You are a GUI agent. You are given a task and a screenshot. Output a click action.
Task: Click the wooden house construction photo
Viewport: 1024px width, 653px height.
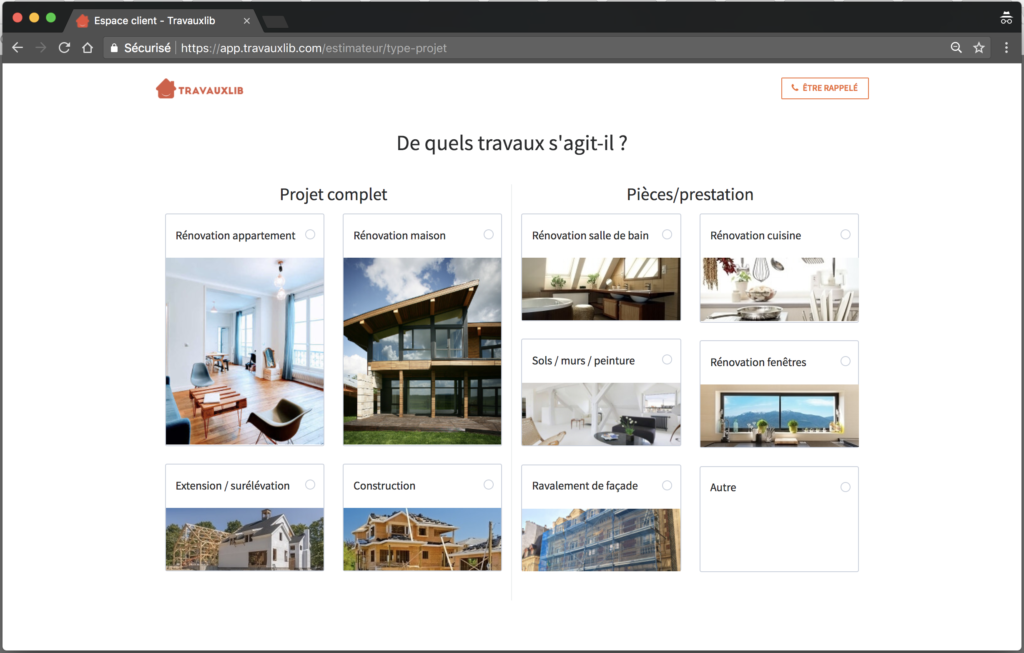coord(423,539)
